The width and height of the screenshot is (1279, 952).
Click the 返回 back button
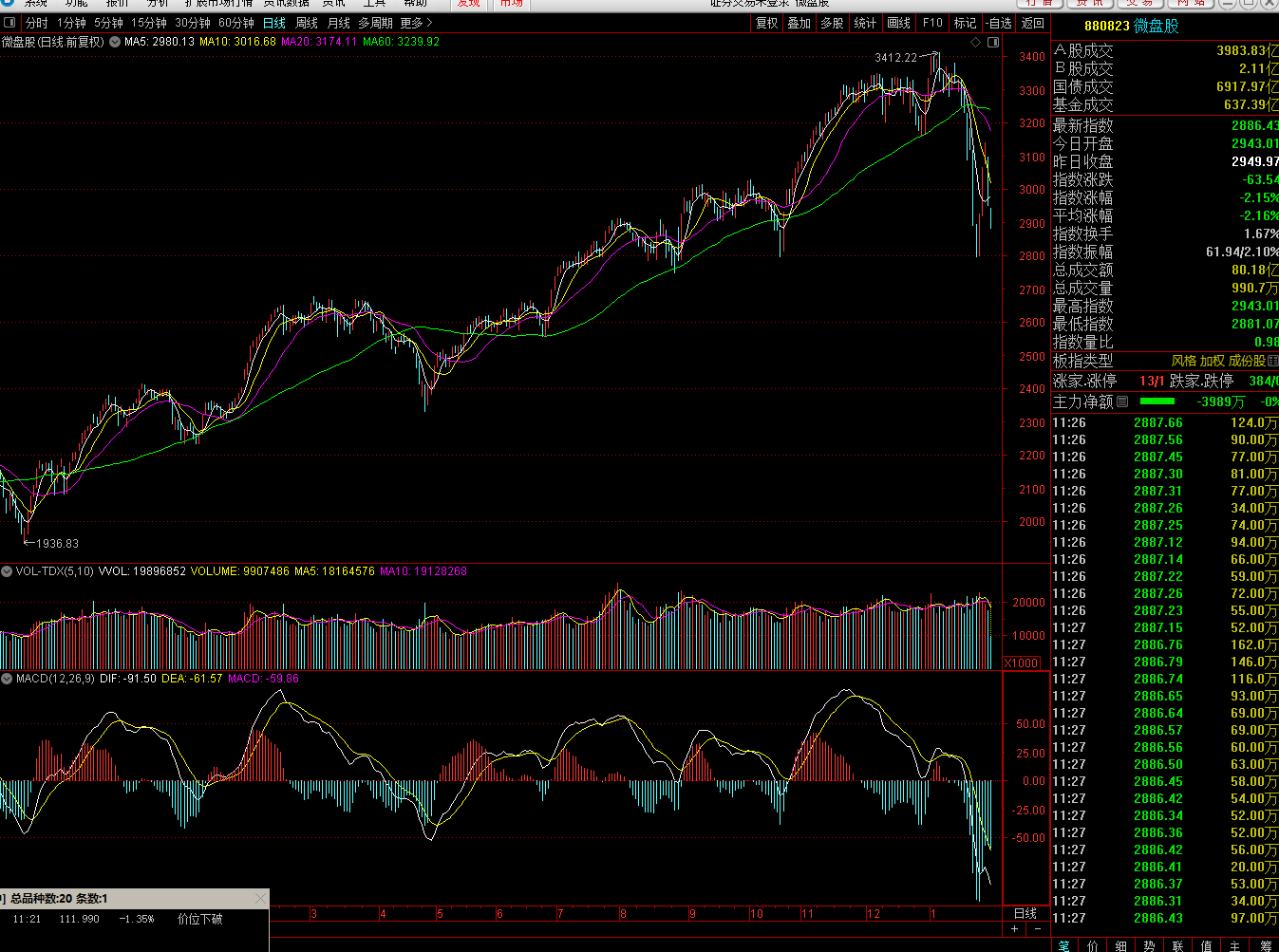(1033, 23)
